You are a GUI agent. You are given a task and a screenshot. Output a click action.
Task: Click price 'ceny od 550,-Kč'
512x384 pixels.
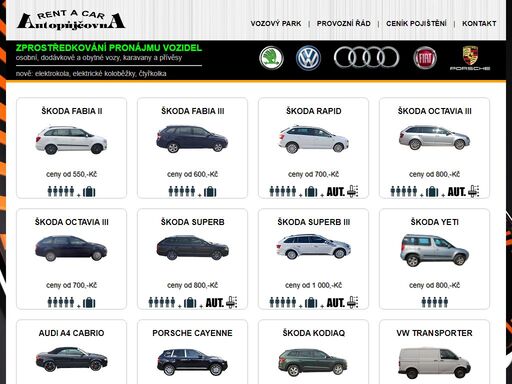(71, 174)
